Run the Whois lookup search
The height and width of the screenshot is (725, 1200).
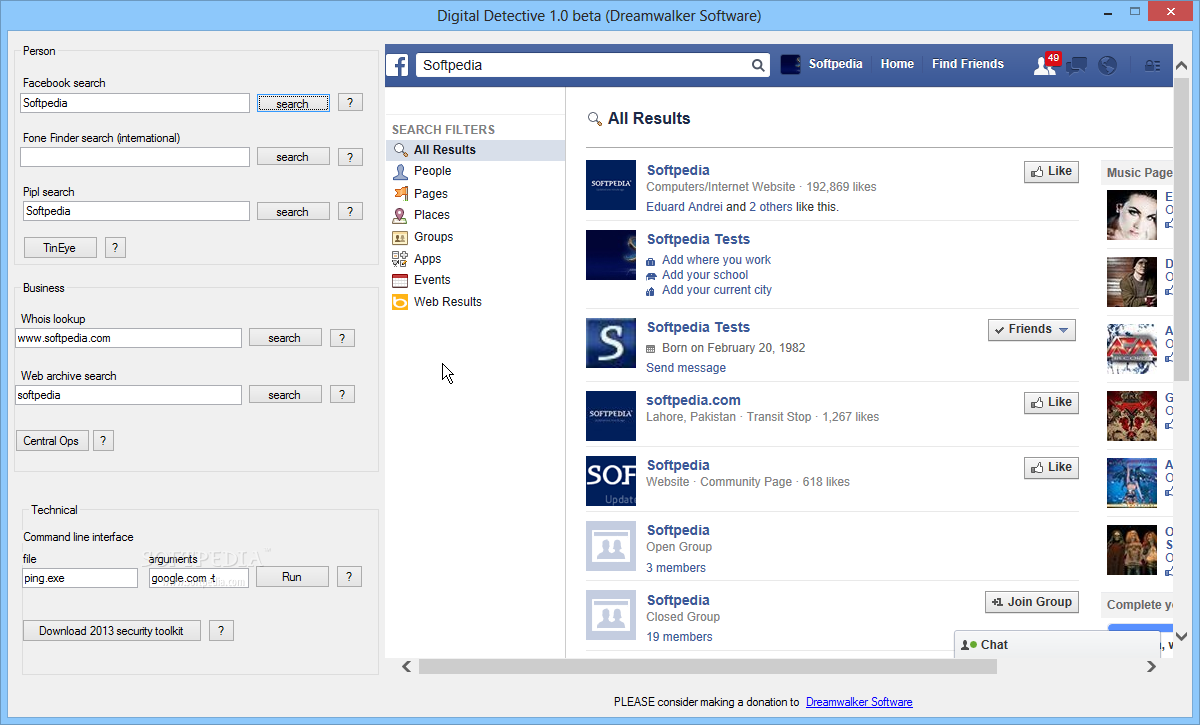point(285,338)
